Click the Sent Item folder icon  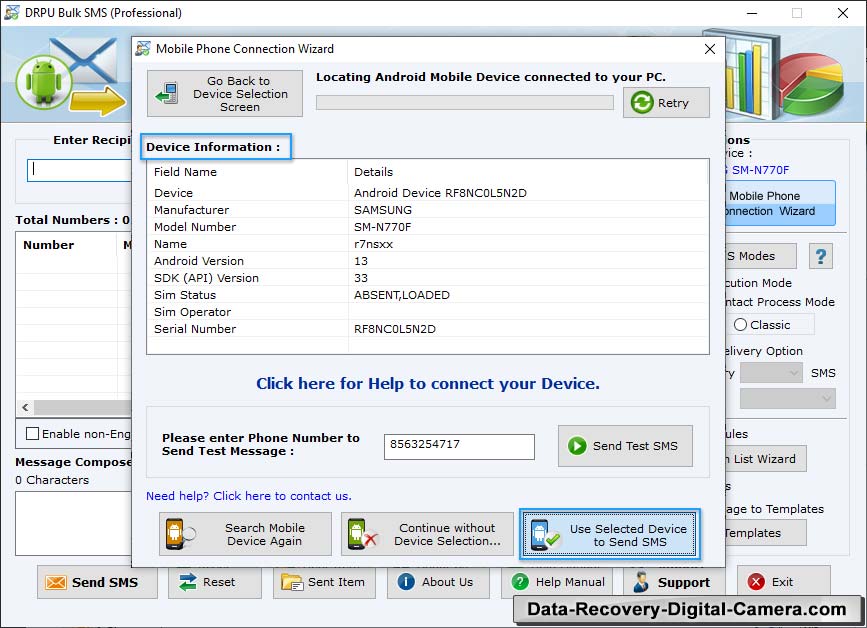292,582
